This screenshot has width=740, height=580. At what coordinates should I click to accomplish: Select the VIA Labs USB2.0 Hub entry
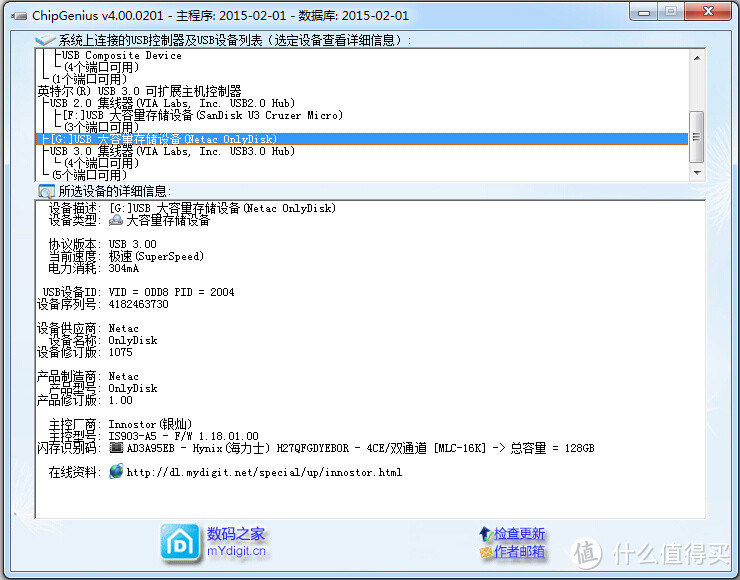pos(172,103)
